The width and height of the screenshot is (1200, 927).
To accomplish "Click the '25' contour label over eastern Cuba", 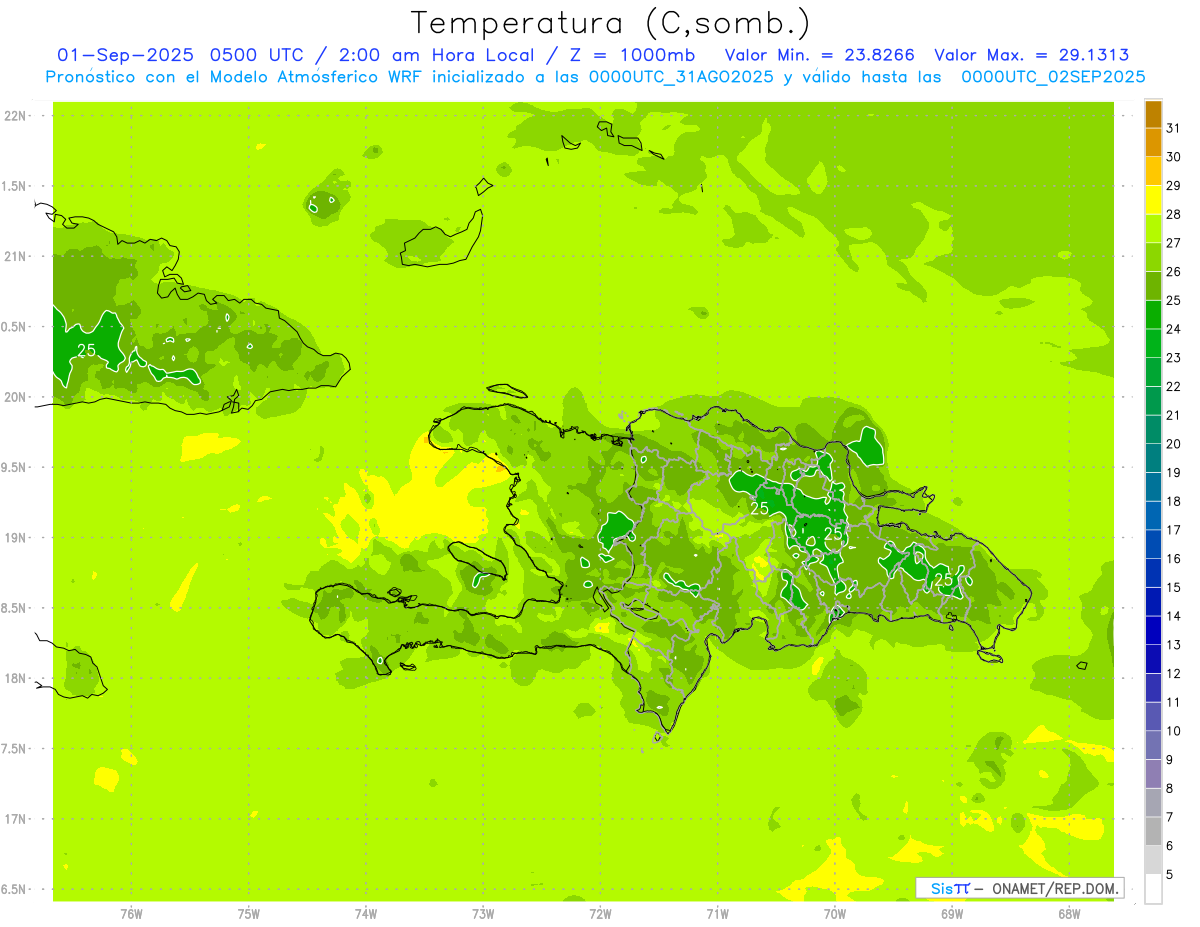I will coord(87,350).
